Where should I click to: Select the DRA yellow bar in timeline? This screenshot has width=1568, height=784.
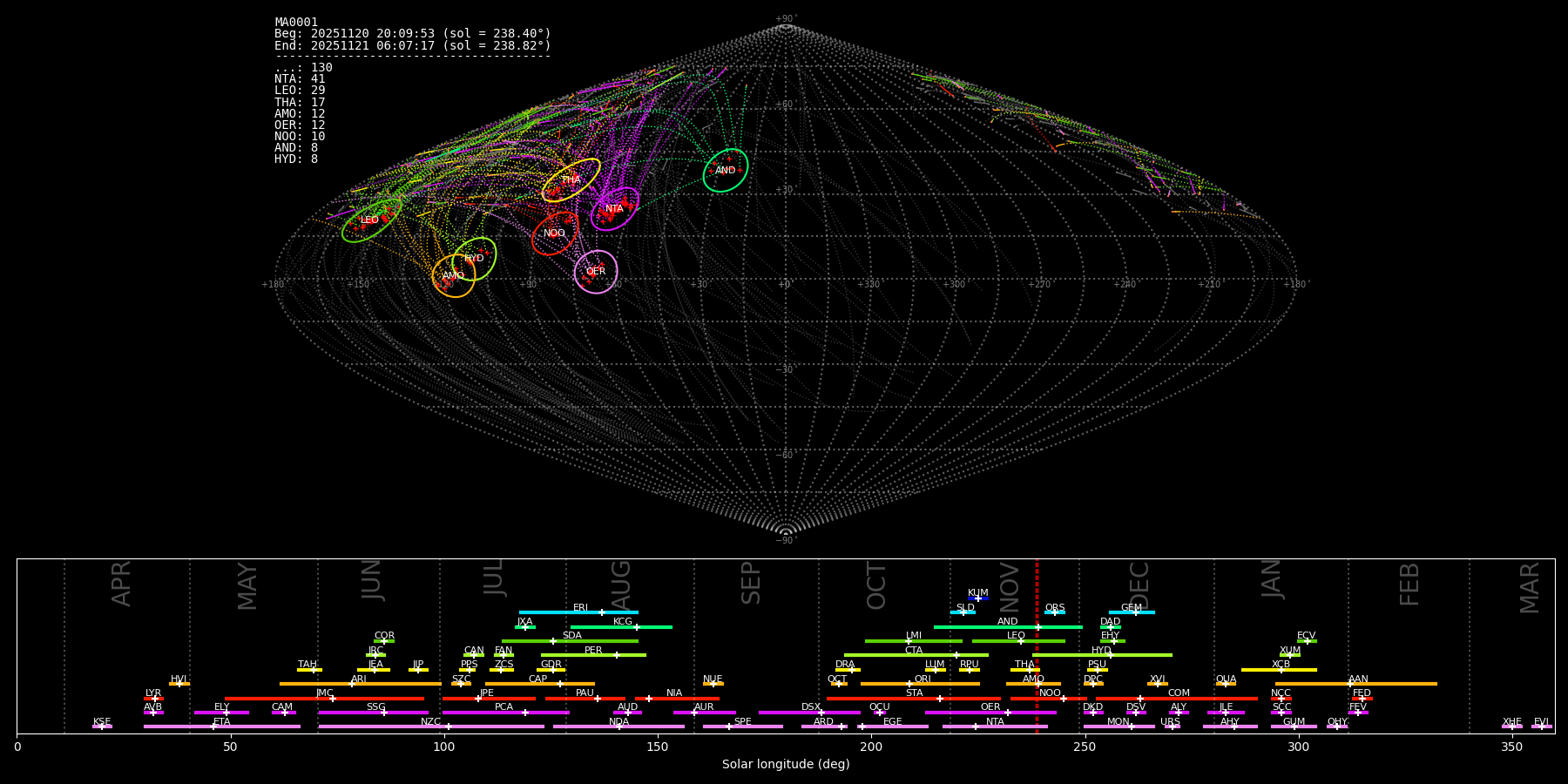(848, 670)
